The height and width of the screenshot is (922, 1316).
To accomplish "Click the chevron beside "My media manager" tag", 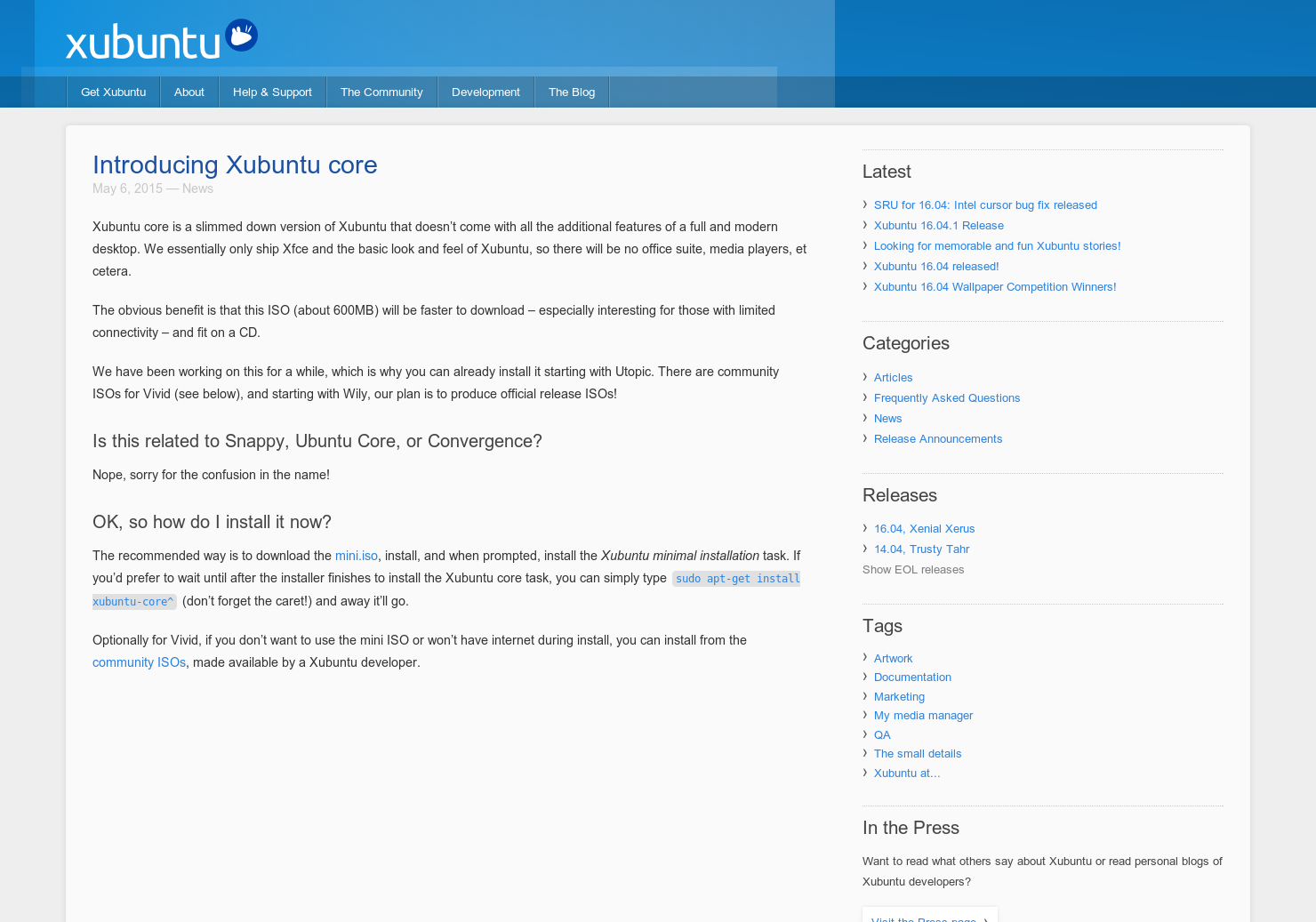I will tap(864, 715).
